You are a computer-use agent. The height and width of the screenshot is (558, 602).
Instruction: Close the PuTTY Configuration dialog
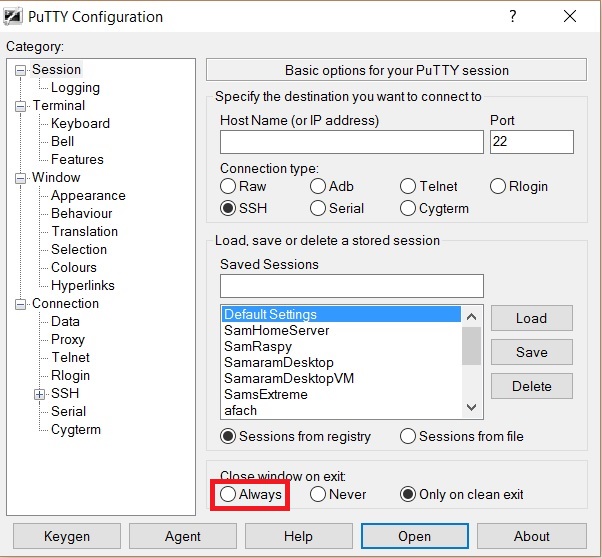(x=570, y=16)
